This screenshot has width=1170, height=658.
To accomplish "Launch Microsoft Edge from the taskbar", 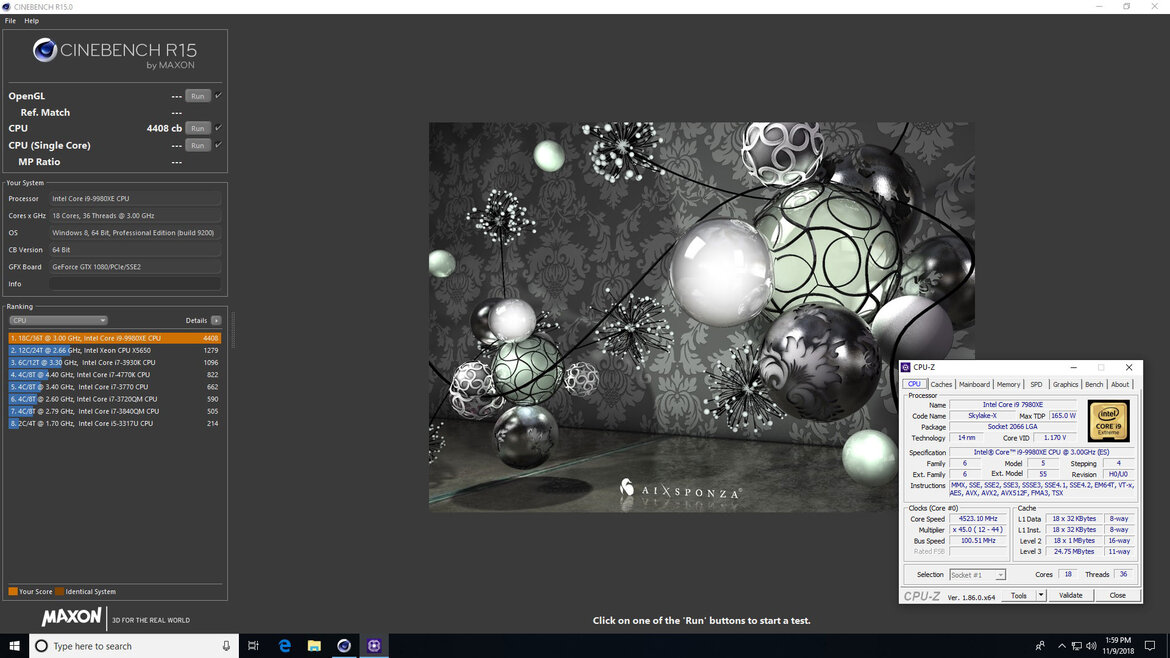I will point(284,646).
